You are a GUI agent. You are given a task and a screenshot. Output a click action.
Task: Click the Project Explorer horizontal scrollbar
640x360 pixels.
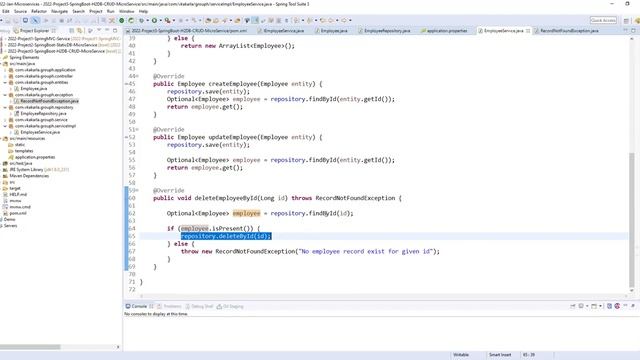point(30,347)
